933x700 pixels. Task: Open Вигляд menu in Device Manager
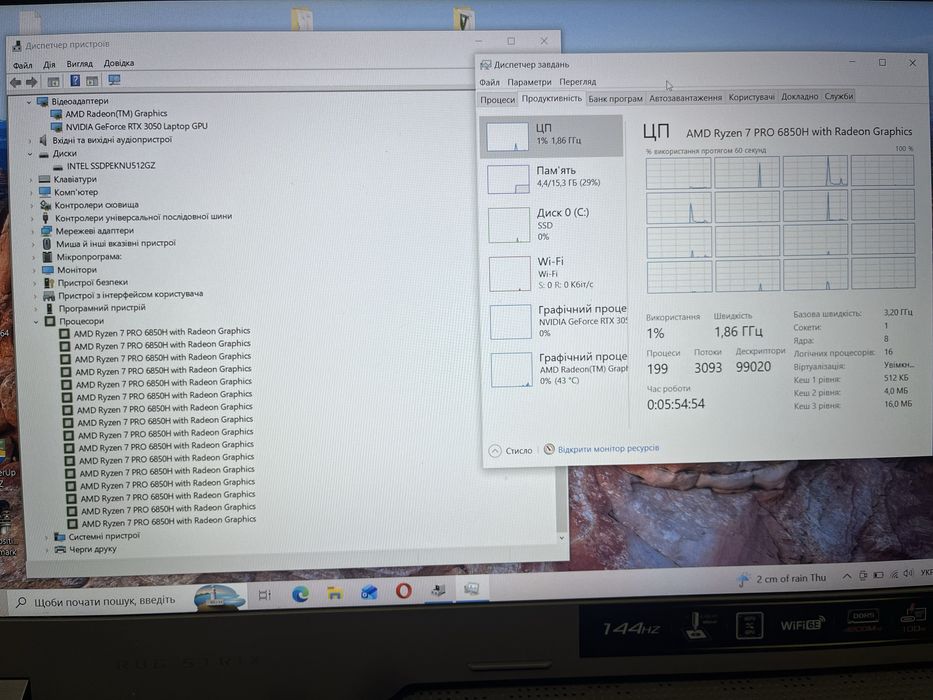point(80,64)
